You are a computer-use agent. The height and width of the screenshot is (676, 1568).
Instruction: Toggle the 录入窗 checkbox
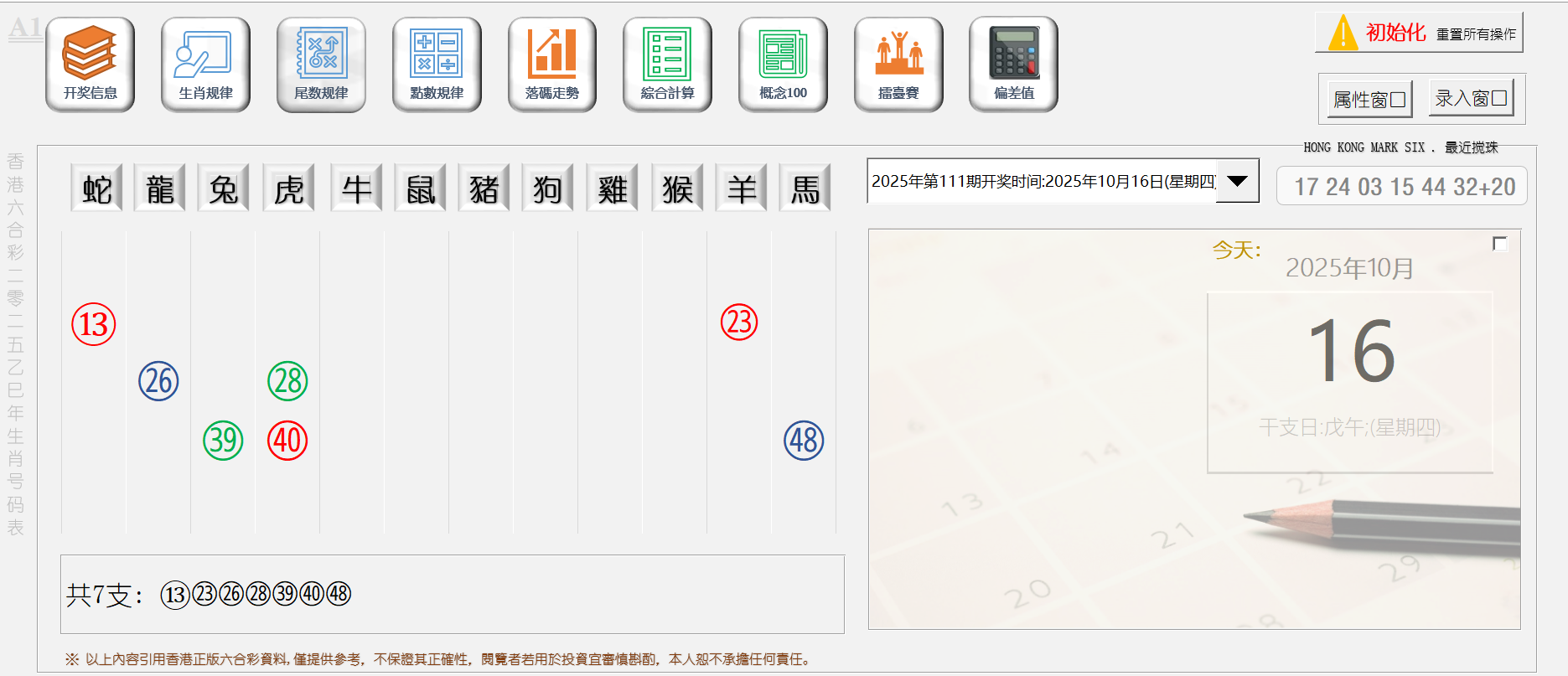point(1499,98)
